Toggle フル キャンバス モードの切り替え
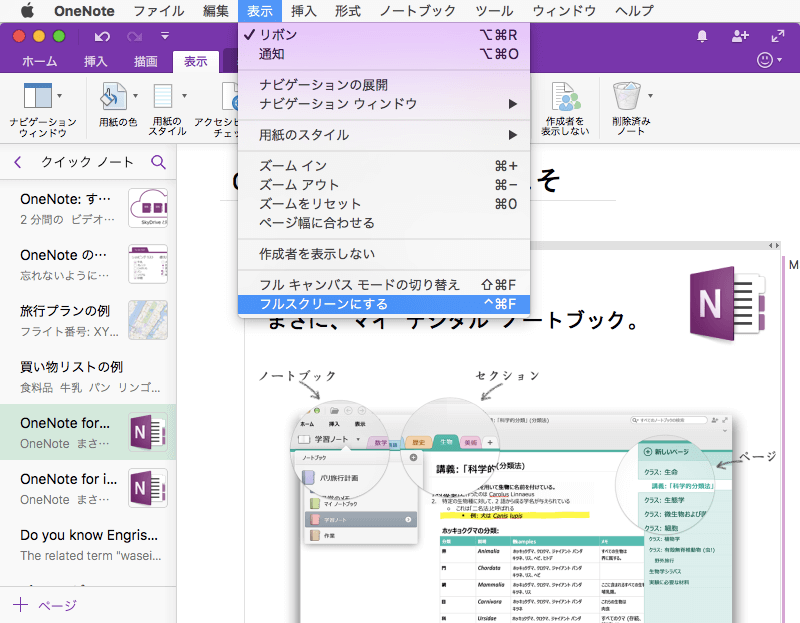 [384, 285]
